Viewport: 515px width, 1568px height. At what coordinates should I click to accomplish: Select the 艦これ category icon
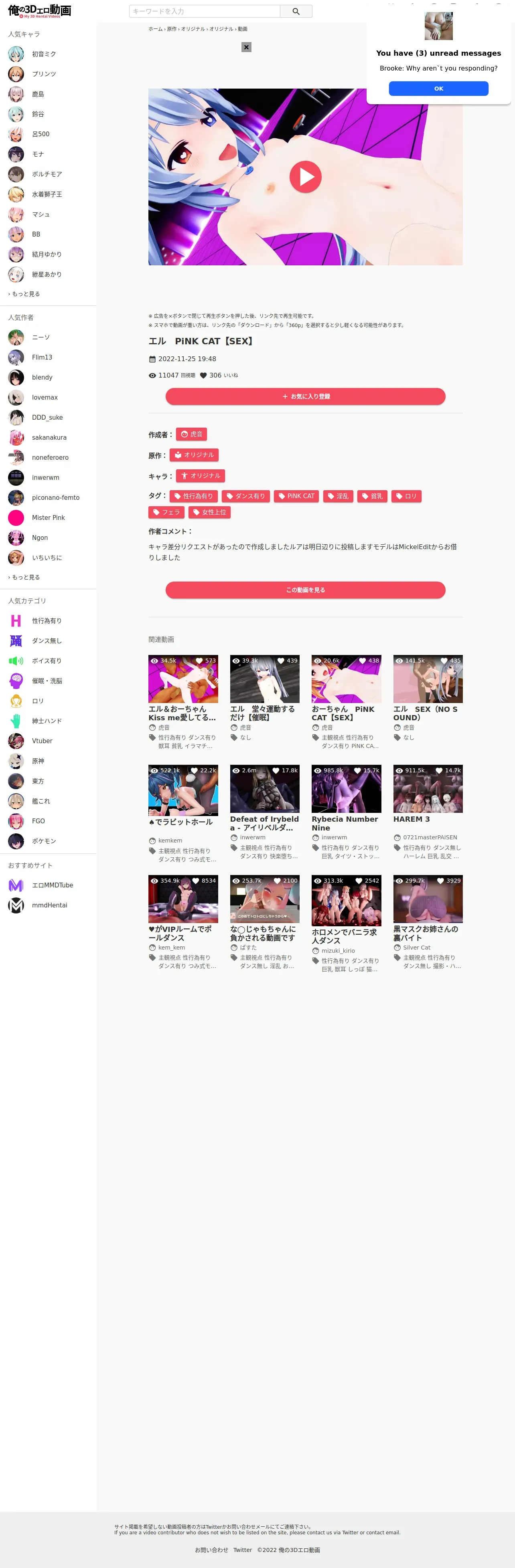[x=16, y=801]
